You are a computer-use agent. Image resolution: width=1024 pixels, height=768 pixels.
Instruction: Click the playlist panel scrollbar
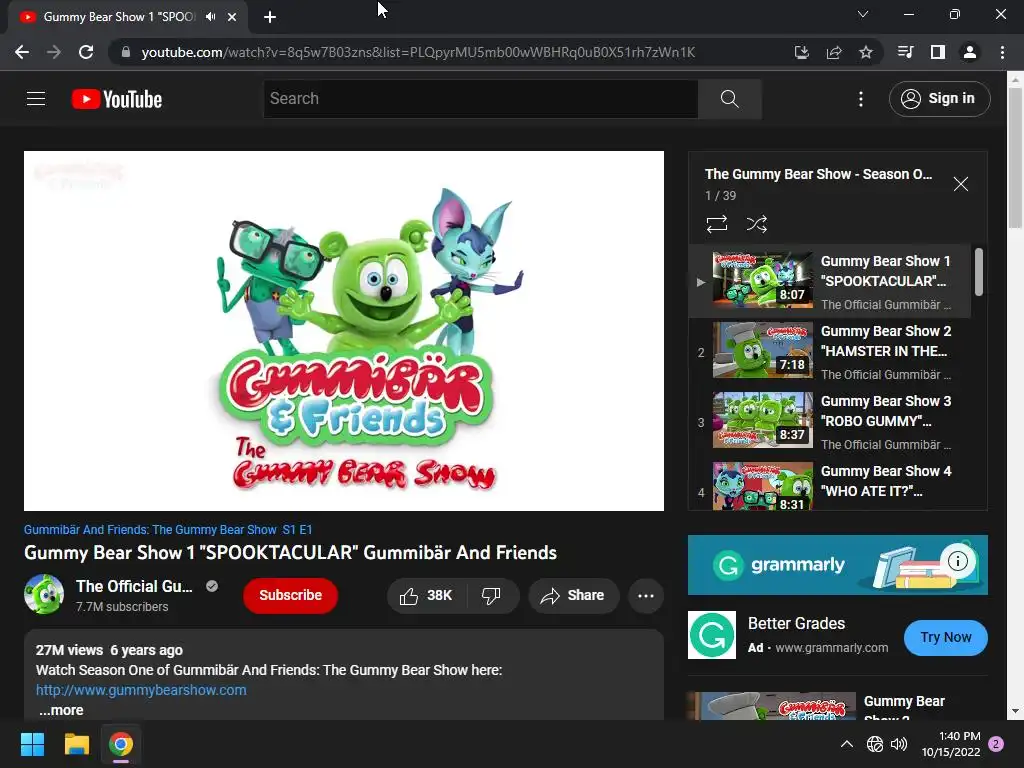click(978, 272)
